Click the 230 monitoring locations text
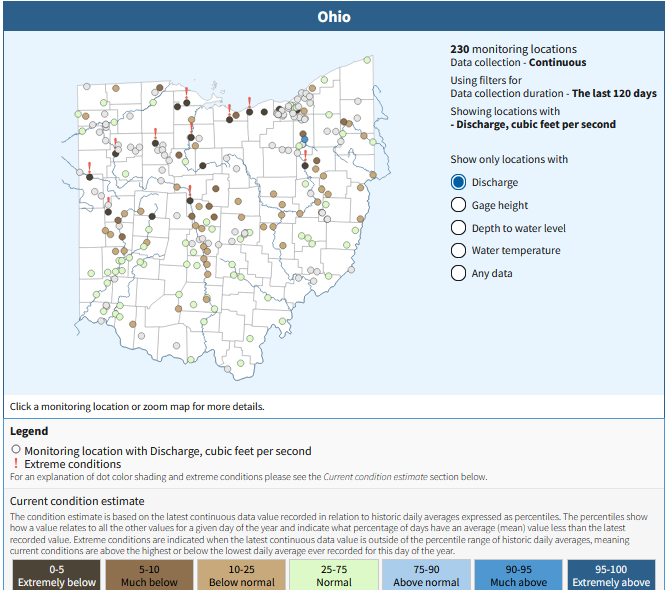666x590 pixels. click(x=514, y=49)
